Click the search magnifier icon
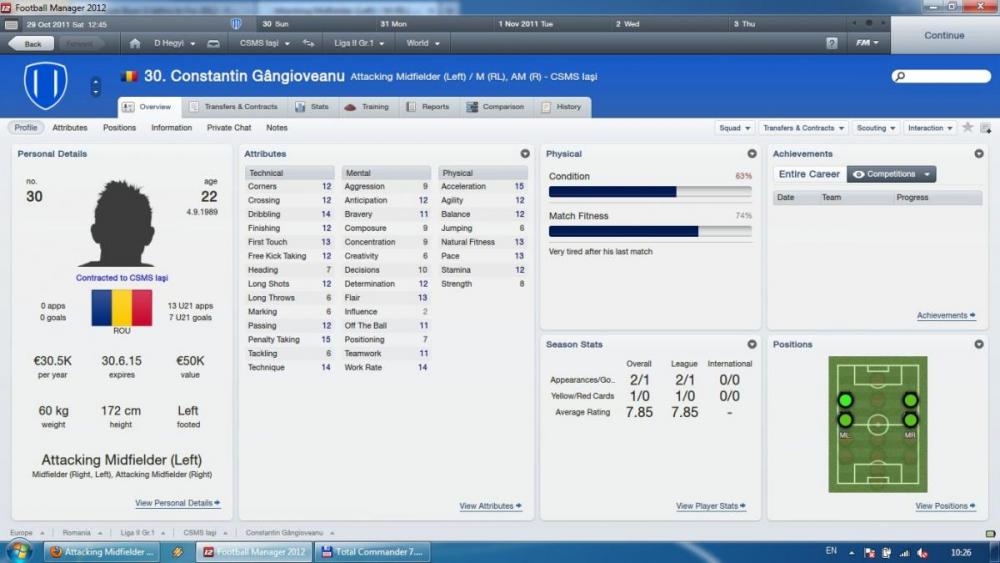The width and height of the screenshot is (1000, 563). pyautogui.click(x=900, y=77)
